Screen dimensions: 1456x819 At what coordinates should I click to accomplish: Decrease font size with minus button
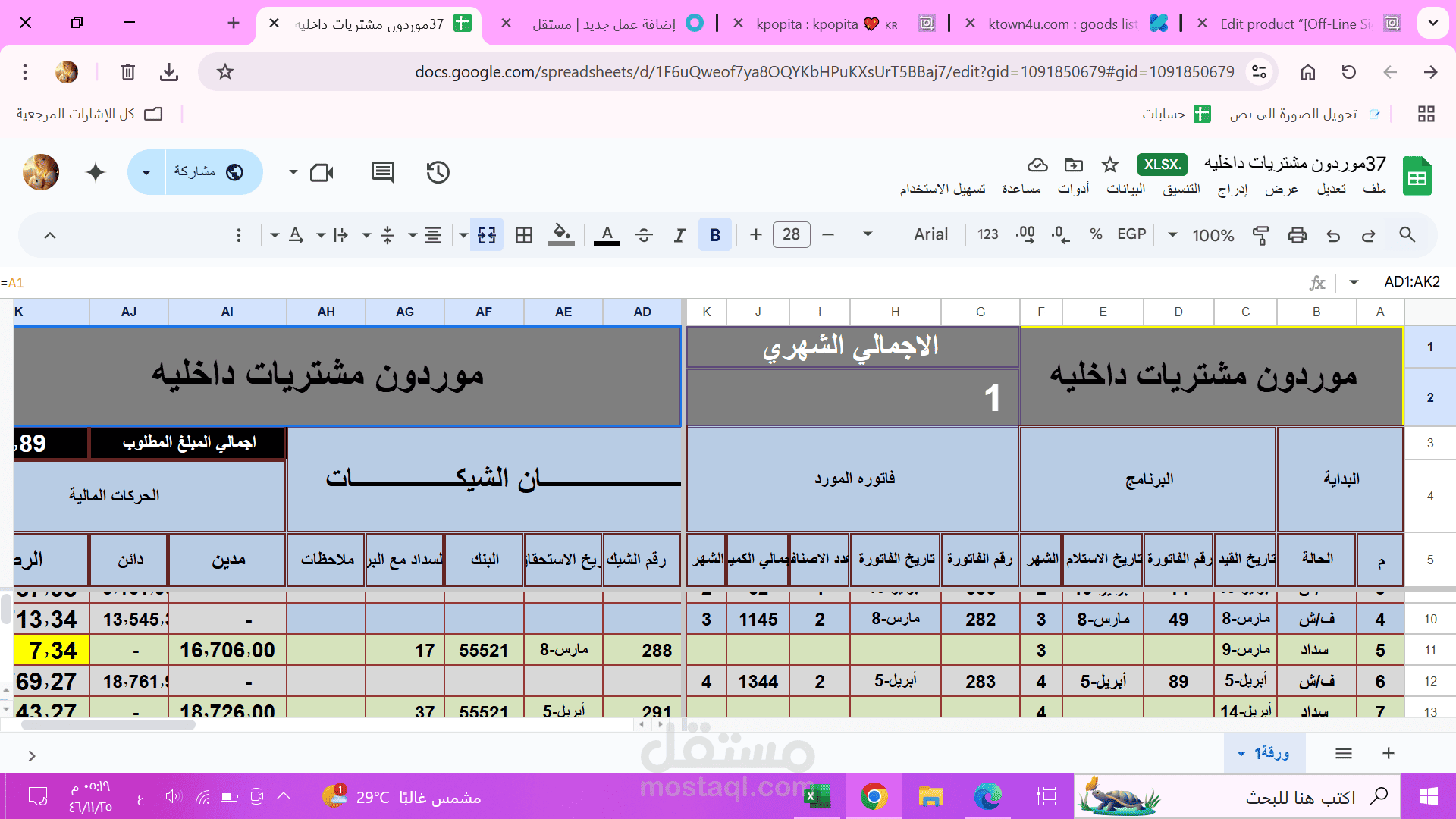[x=828, y=235]
